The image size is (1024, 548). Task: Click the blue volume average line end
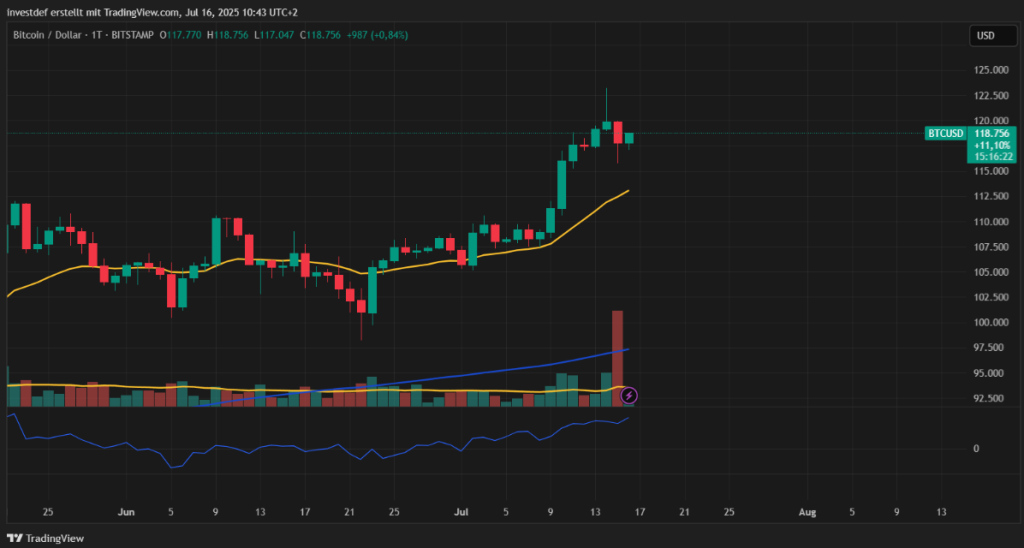627,349
